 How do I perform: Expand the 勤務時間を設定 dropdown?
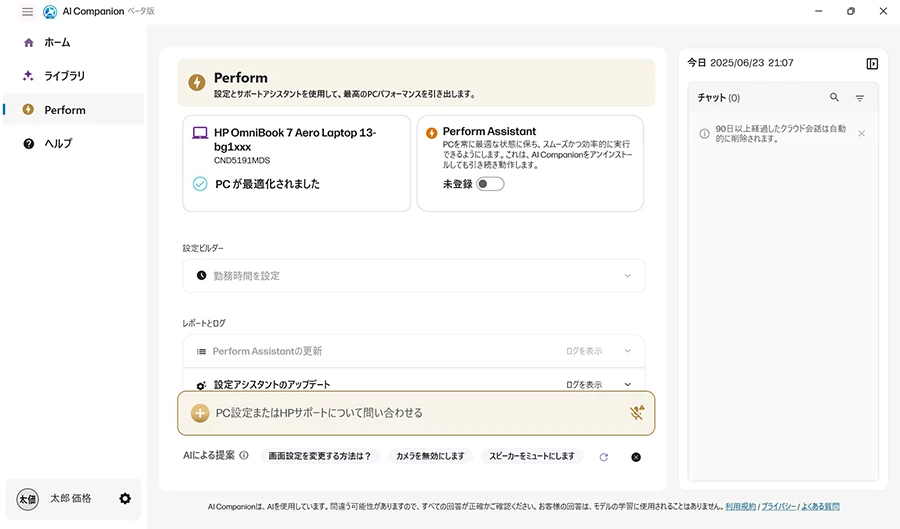(627, 276)
